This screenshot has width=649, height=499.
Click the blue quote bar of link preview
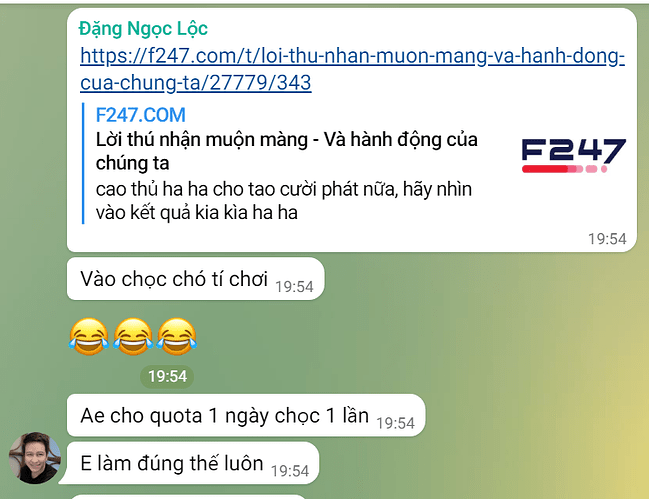(x=83, y=163)
